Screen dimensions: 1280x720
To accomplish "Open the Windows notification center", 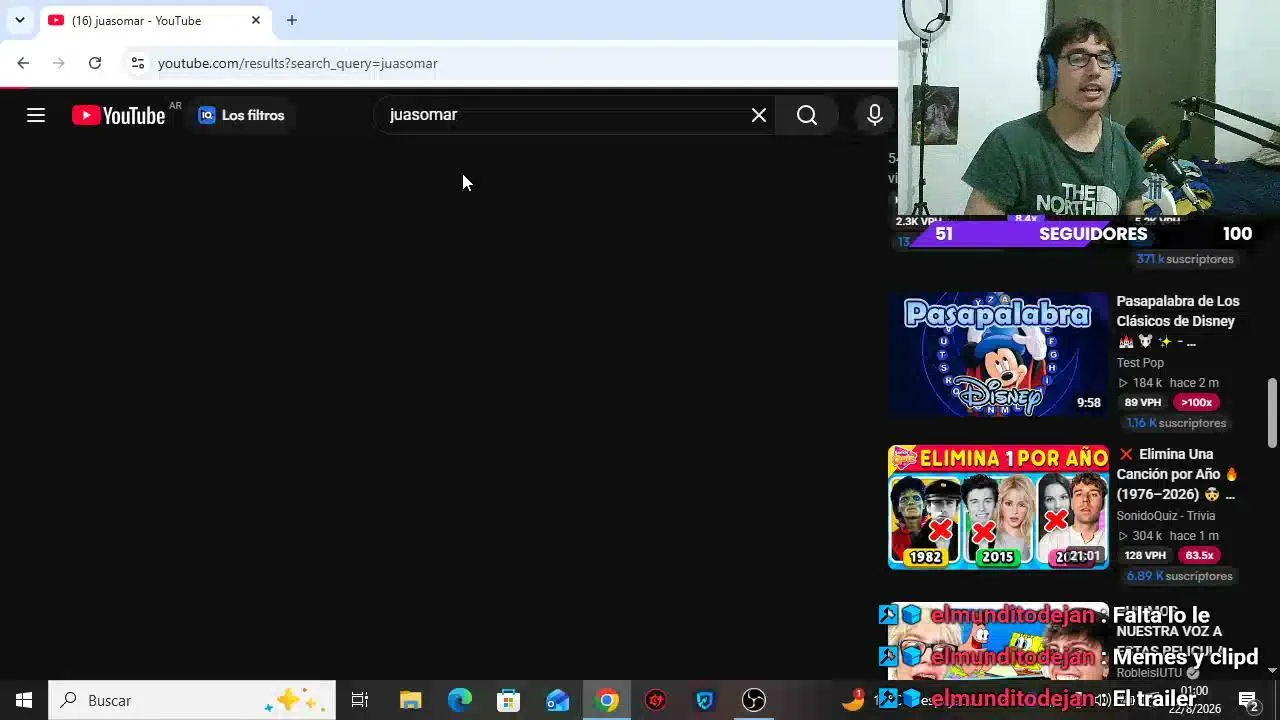I will coord(1248,700).
